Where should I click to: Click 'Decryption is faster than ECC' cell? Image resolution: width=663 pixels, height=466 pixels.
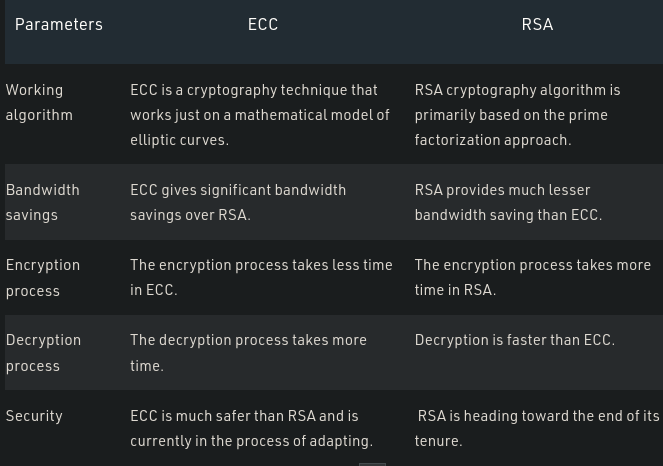[515, 340]
